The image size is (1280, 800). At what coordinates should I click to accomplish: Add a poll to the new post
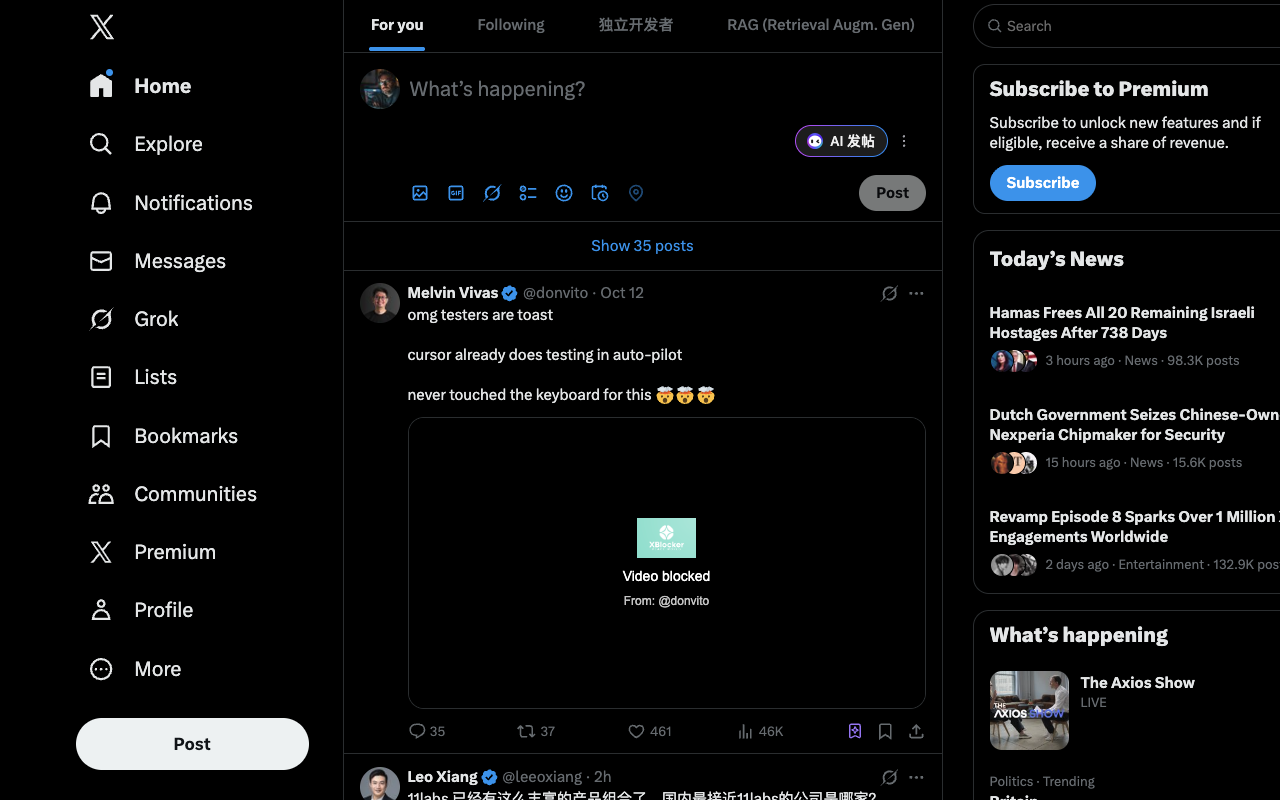click(x=528, y=193)
